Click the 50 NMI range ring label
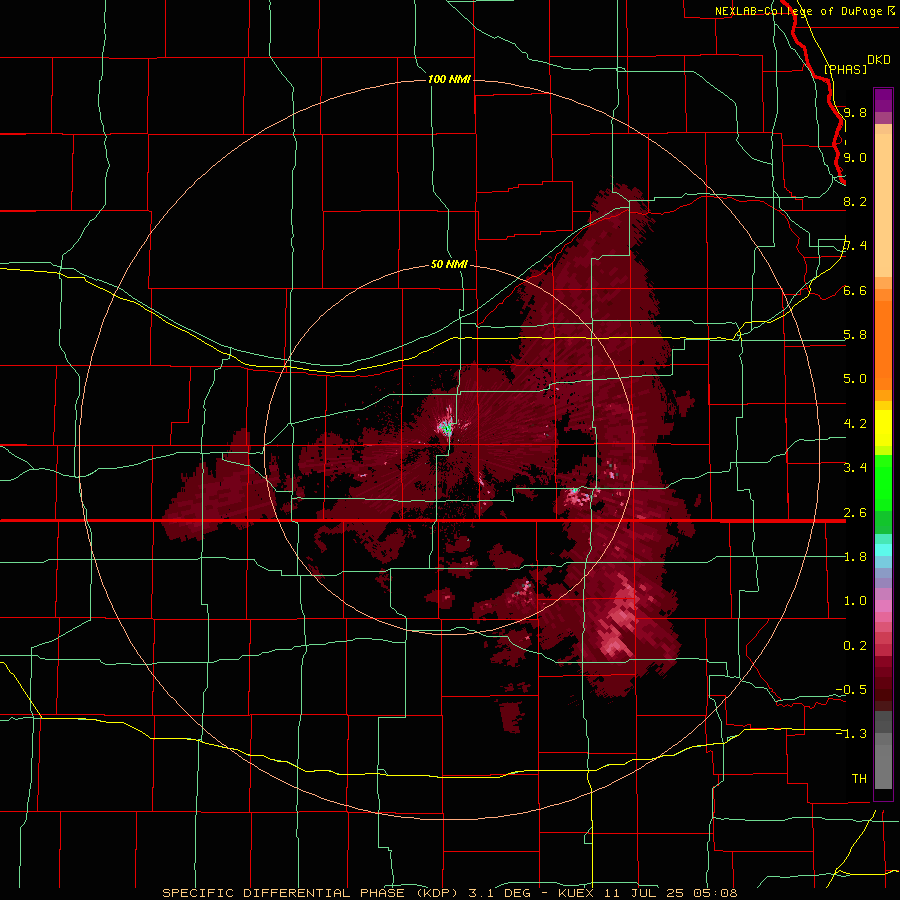The image size is (900, 900). pos(449,264)
